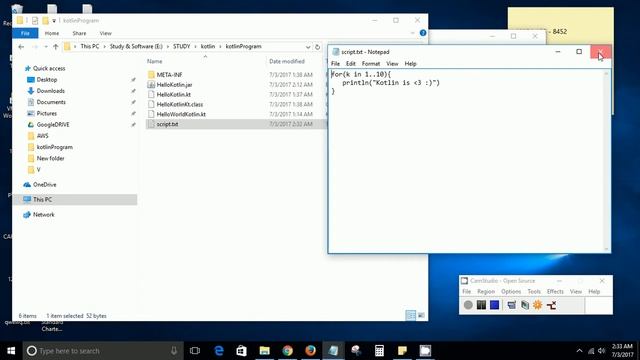
Task: Open the CamStudio Tools menu
Action: click(534, 291)
